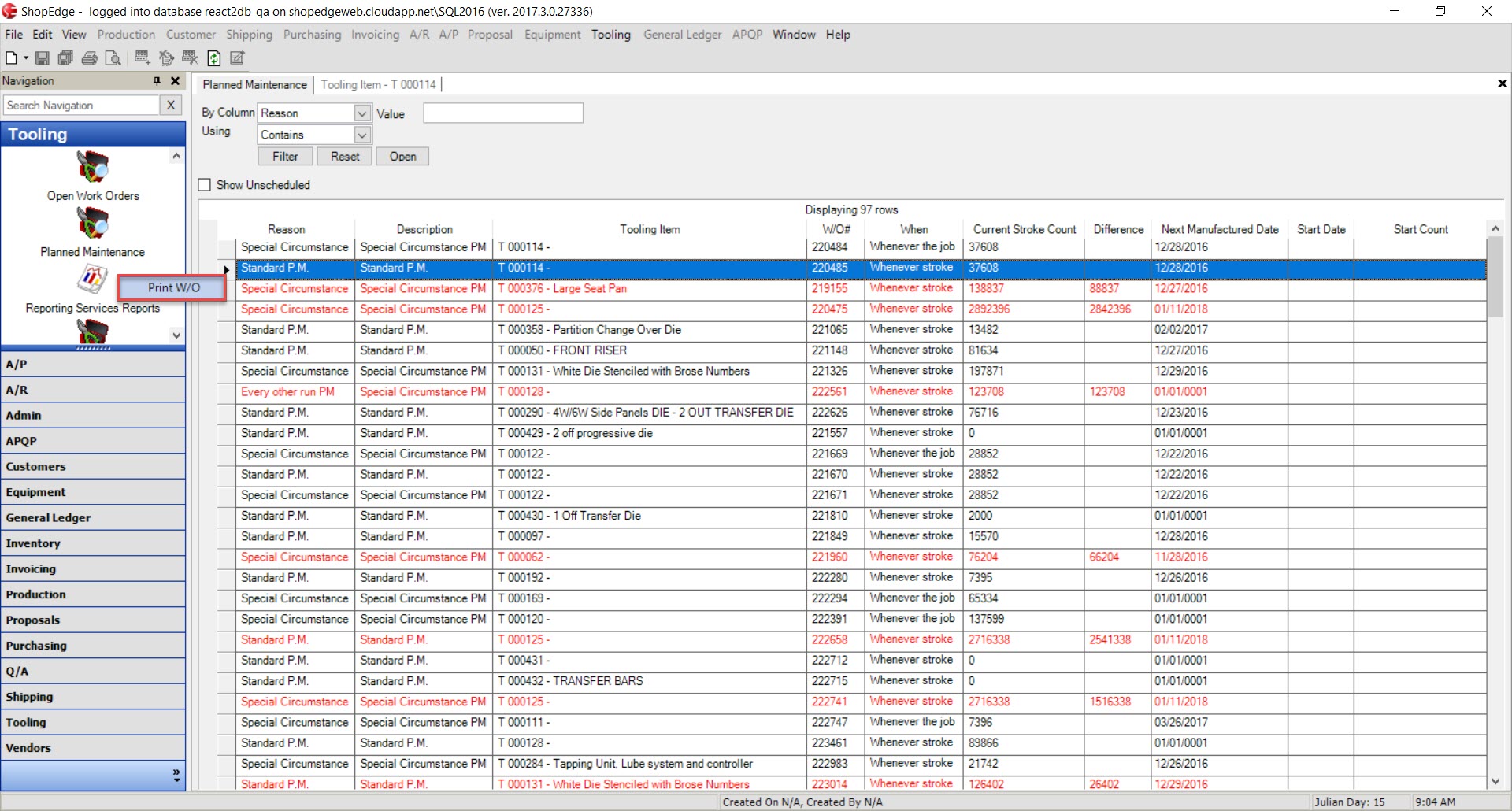Clear the Search Navigation box with X
The width and height of the screenshot is (1512, 811).
171,105
